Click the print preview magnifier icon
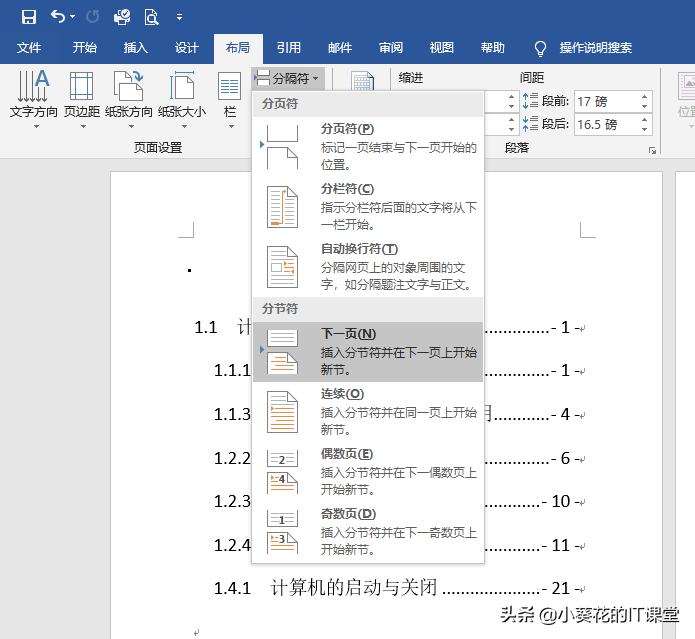This screenshot has height=639, width=695. pos(151,17)
